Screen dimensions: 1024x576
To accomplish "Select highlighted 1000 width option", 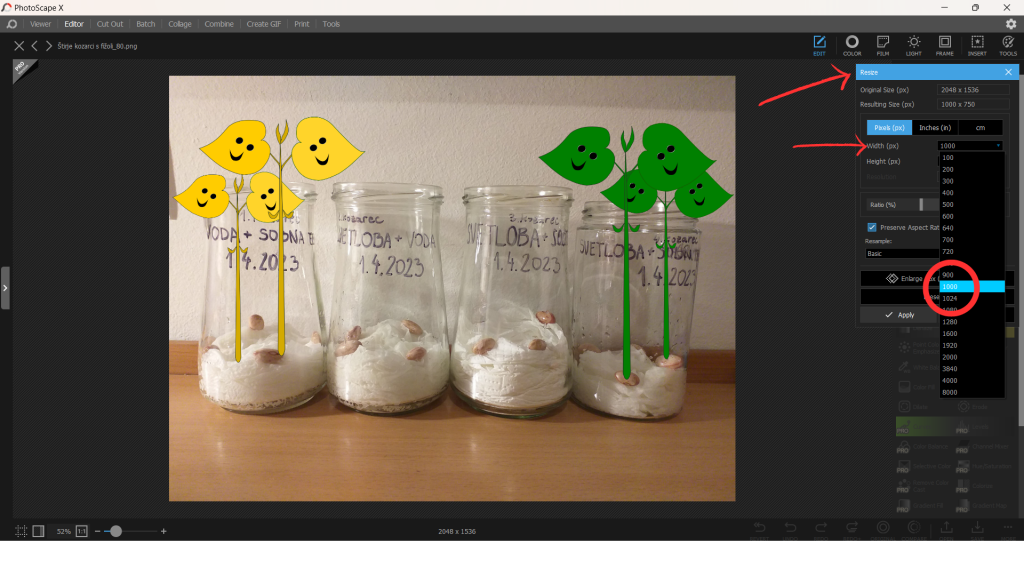I will point(972,287).
